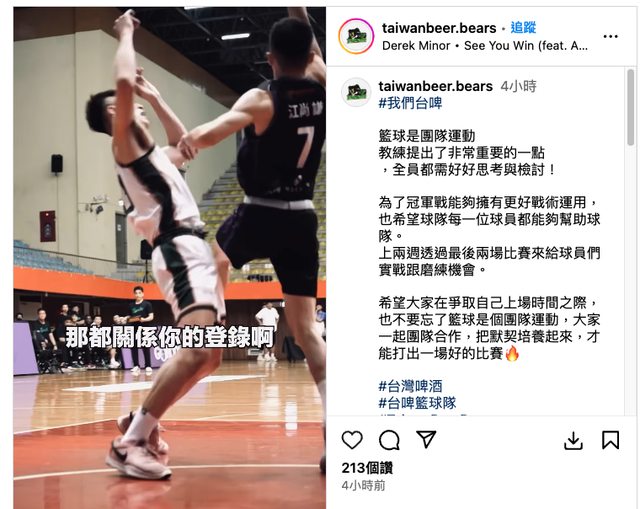Download the post using the arrow icon
Screen dimensions: 640x509
(573, 440)
